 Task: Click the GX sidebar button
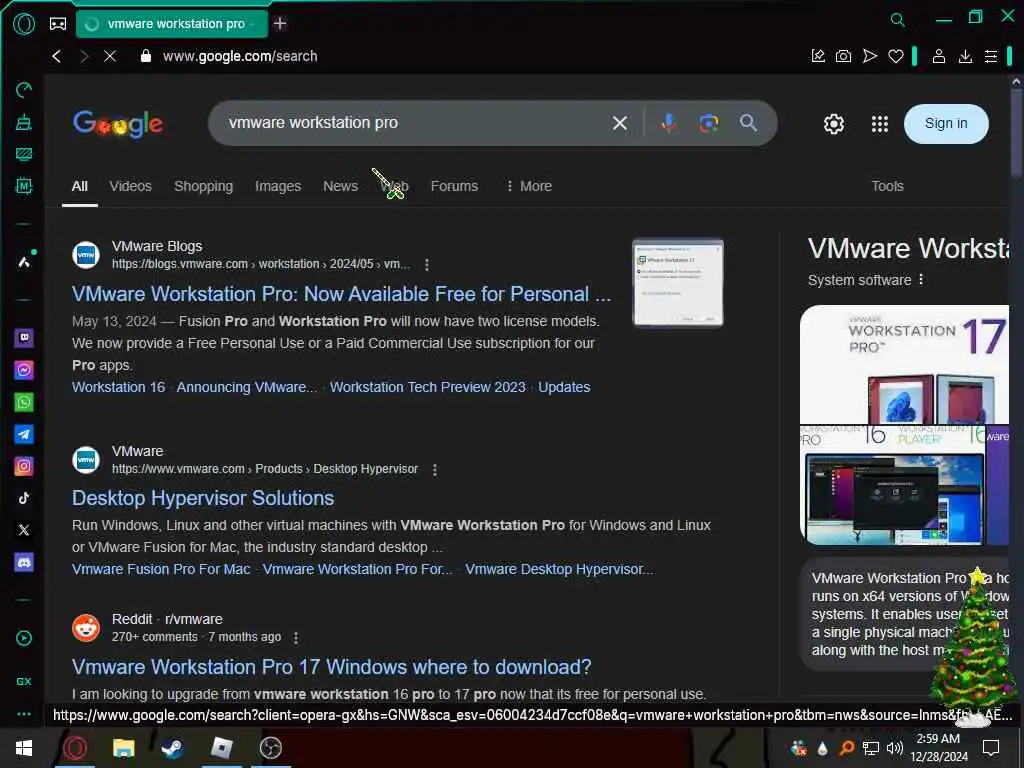click(24, 681)
